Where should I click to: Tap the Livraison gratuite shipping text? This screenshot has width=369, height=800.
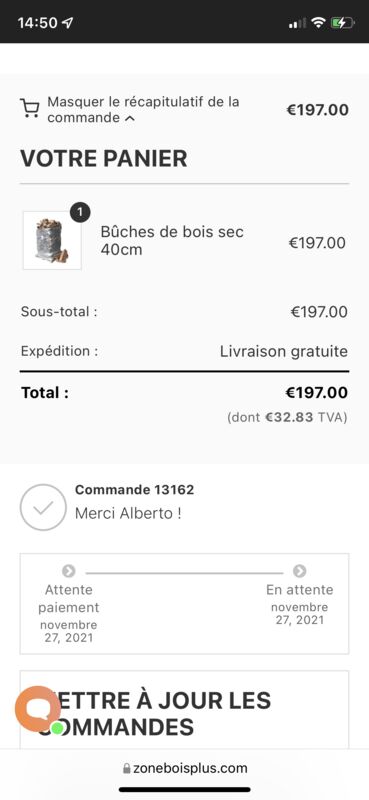coord(284,351)
